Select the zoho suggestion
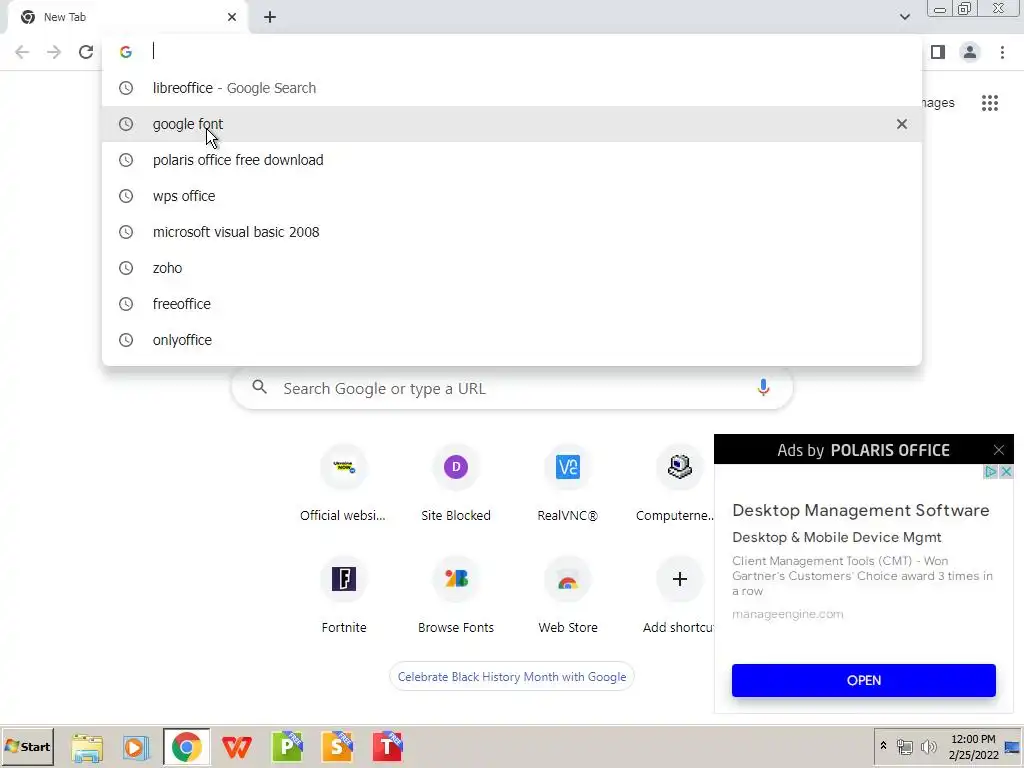 (x=512, y=268)
